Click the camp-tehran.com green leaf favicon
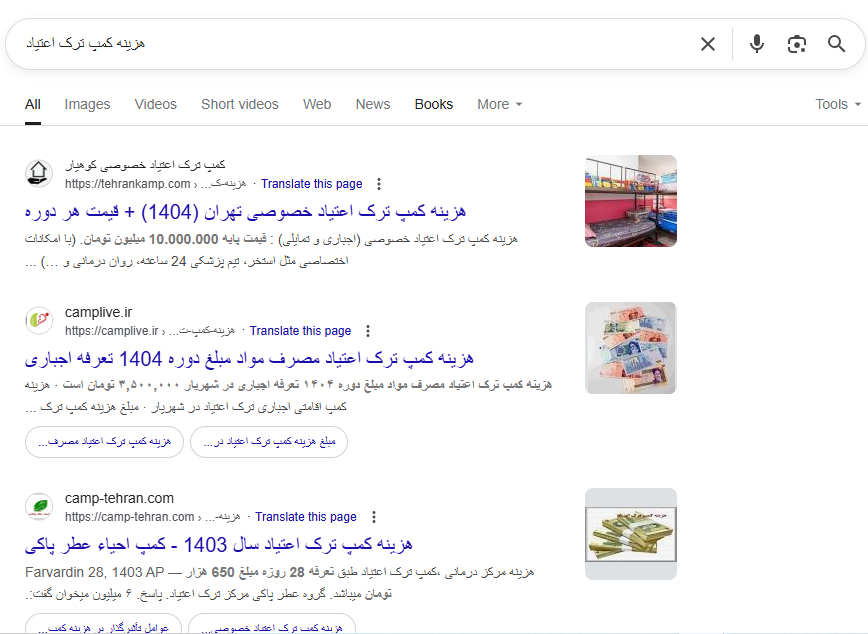Viewport: 868px width, 634px height. pyautogui.click(x=39, y=507)
